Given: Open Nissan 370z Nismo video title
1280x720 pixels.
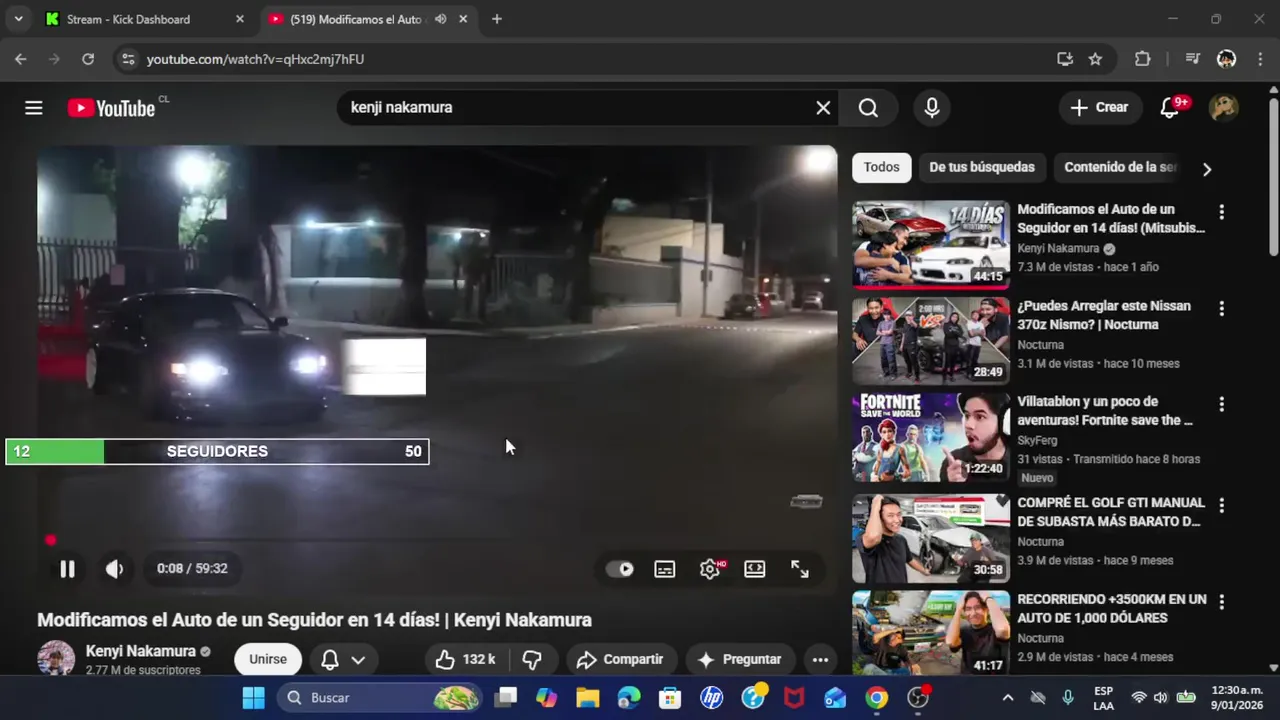Looking at the screenshot, I should pos(1104,315).
